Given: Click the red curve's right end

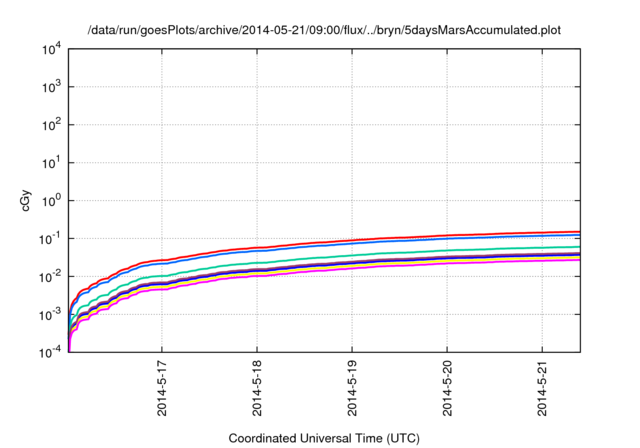Looking at the screenshot, I should point(579,231).
